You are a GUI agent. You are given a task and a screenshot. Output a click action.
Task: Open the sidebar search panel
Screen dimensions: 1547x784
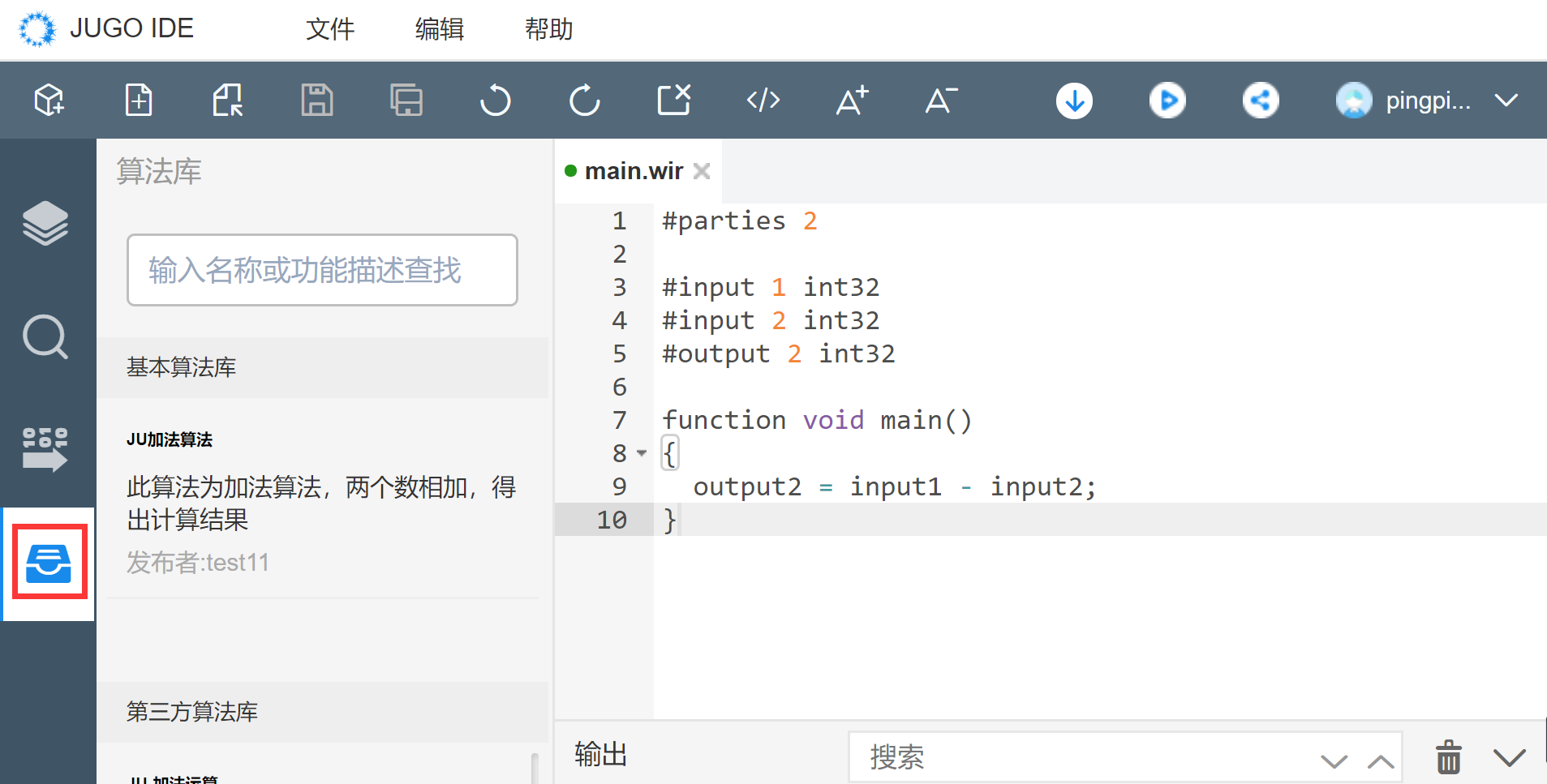point(45,336)
